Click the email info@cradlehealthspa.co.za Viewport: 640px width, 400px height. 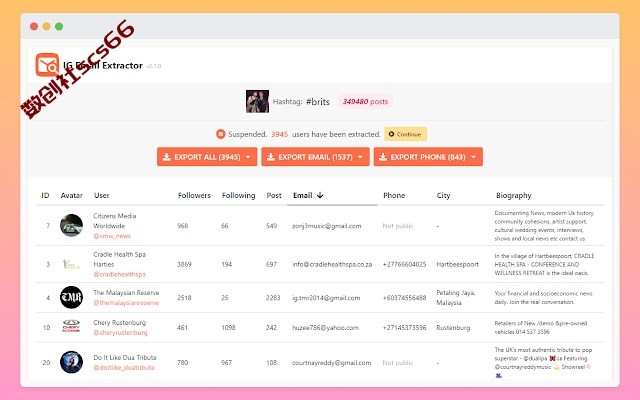(x=332, y=264)
